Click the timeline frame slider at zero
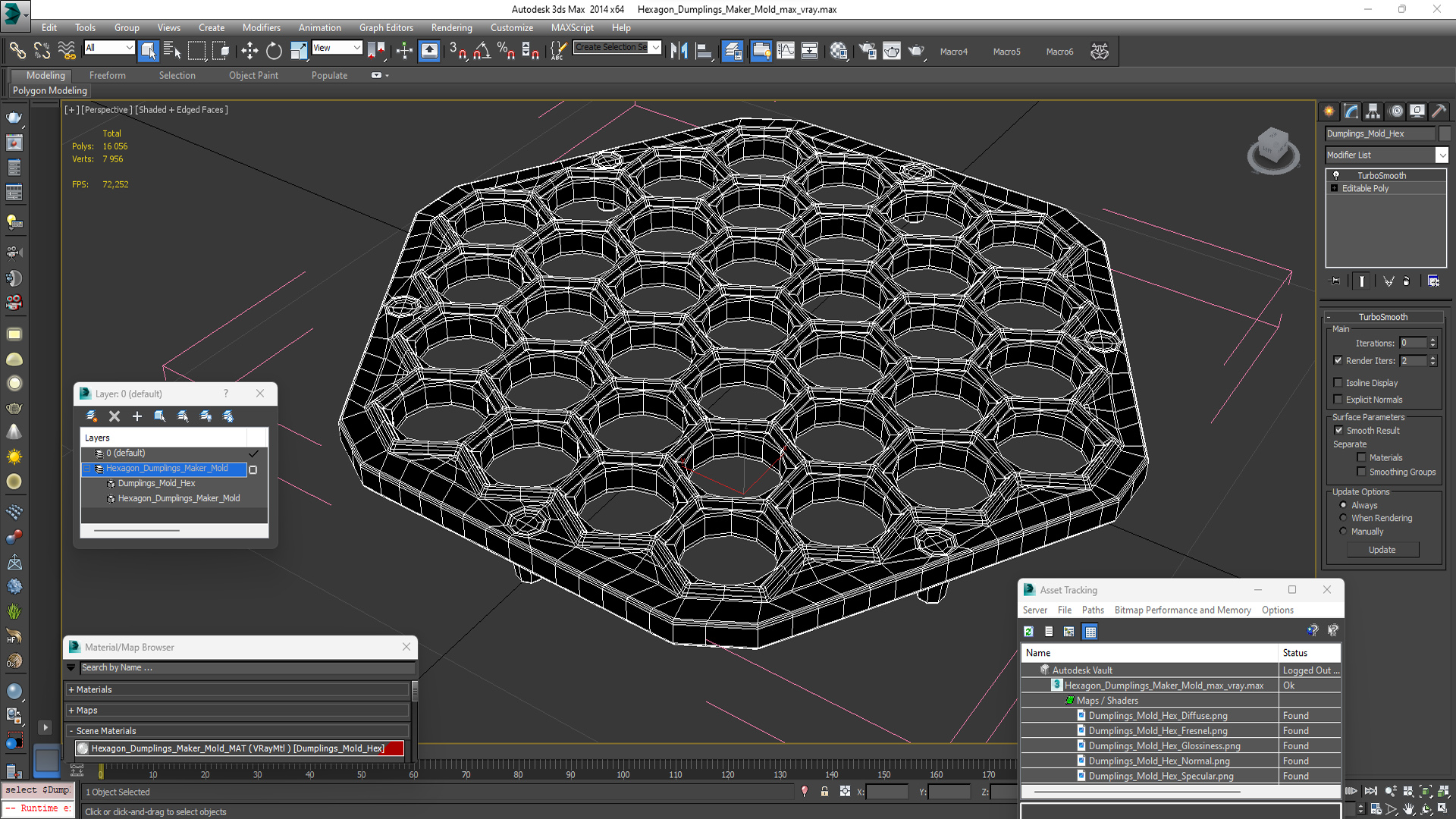This screenshot has width=1456, height=819. [100, 771]
